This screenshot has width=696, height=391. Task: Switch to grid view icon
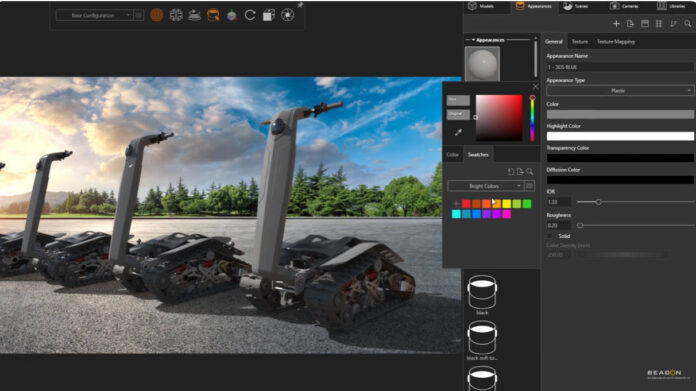pyautogui.click(x=659, y=24)
